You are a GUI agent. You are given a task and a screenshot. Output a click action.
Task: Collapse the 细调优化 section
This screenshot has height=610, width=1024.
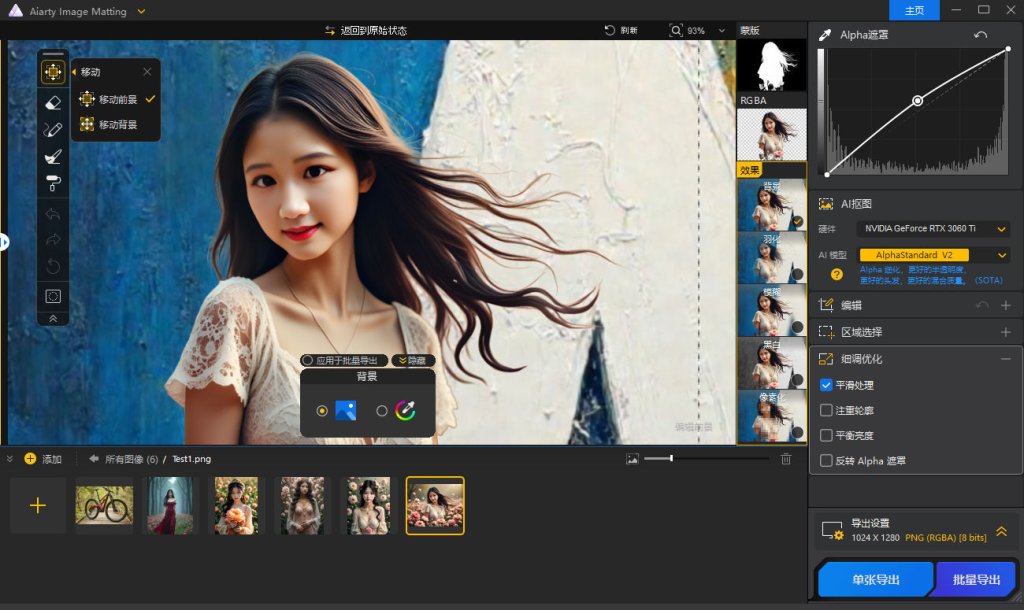(x=1005, y=359)
